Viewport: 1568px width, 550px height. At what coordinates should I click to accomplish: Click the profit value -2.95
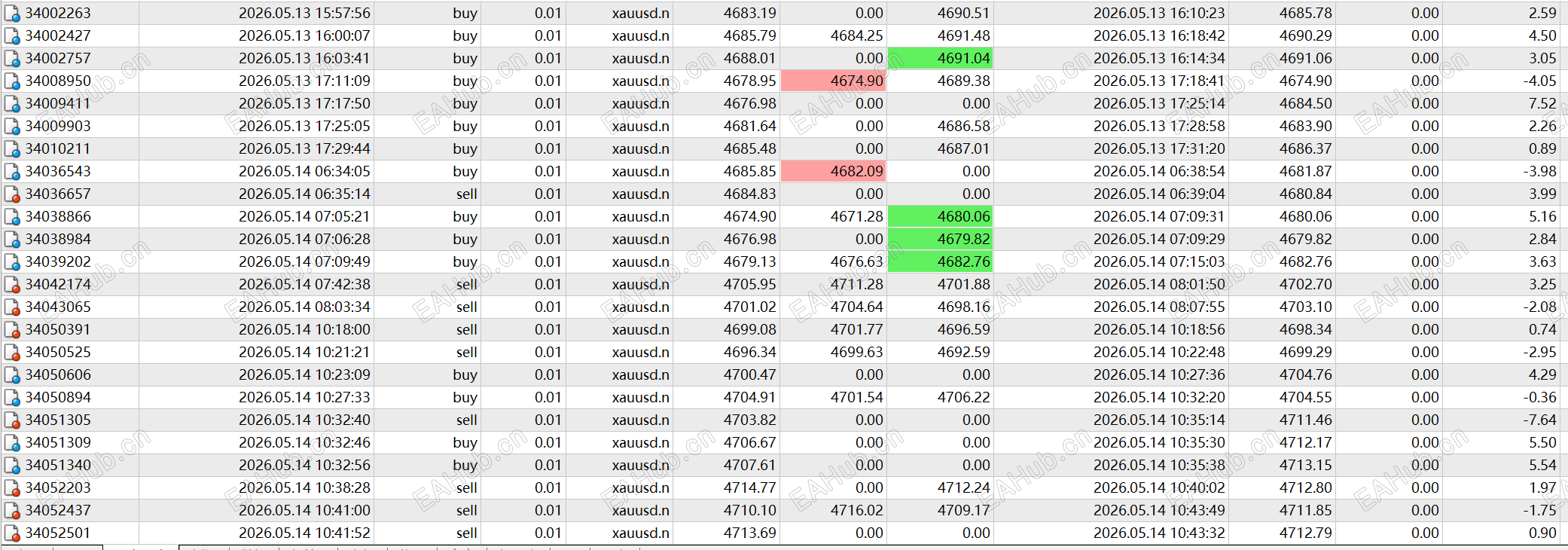coord(1539,352)
